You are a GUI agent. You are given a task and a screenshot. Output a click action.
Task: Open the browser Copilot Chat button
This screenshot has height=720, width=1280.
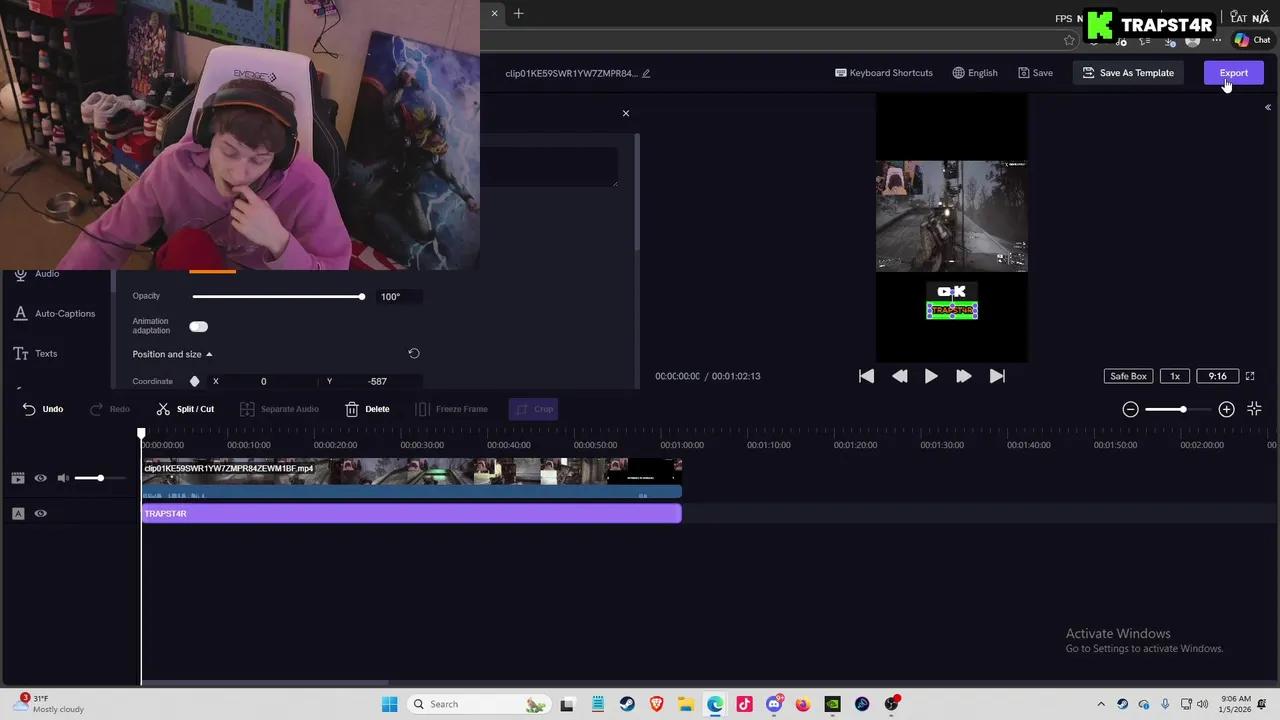tap(1252, 40)
